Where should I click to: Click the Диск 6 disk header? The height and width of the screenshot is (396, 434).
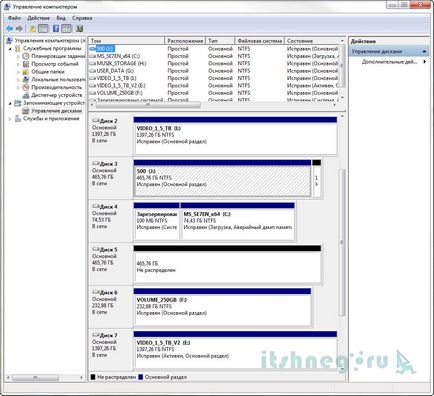click(110, 307)
